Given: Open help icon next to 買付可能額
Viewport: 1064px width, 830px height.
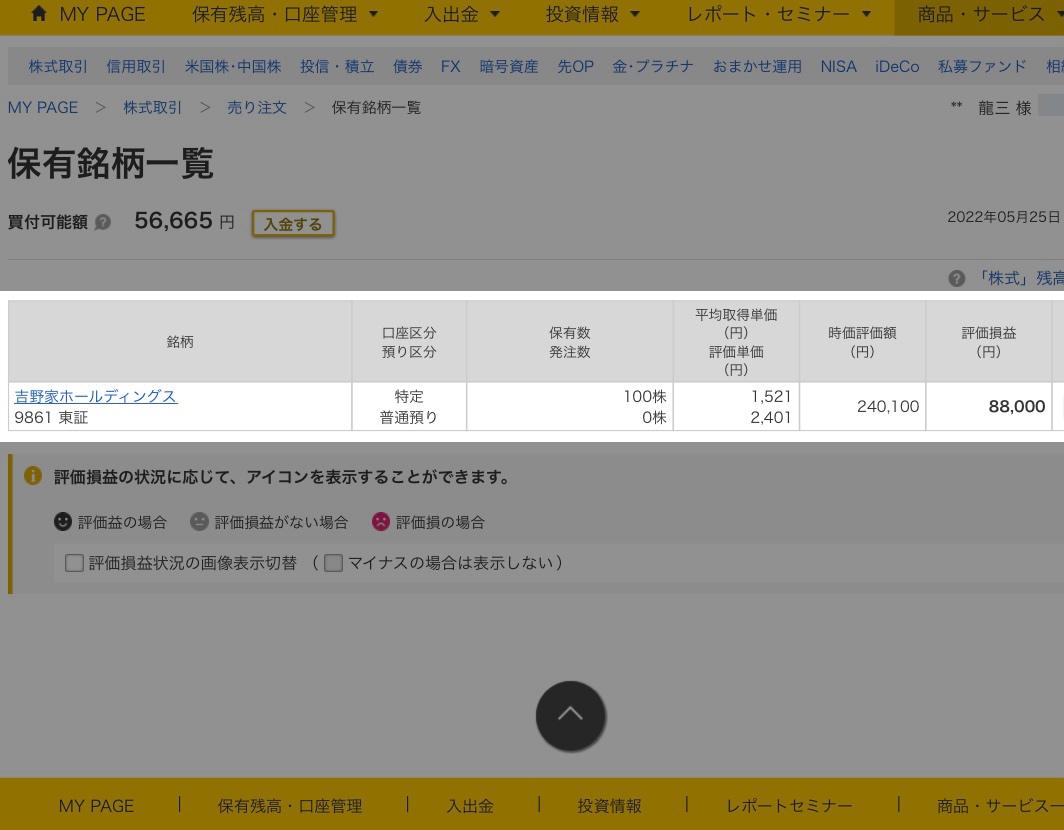Looking at the screenshot, I should point(102,222).
